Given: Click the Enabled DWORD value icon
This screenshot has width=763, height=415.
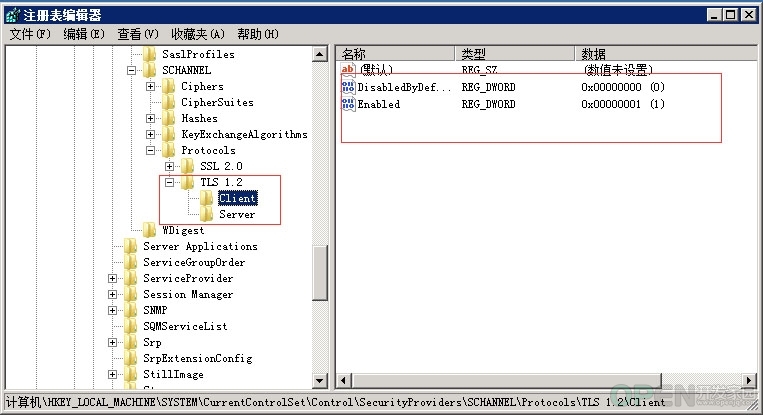Looking at the screenshot, I should click(348, 104).
